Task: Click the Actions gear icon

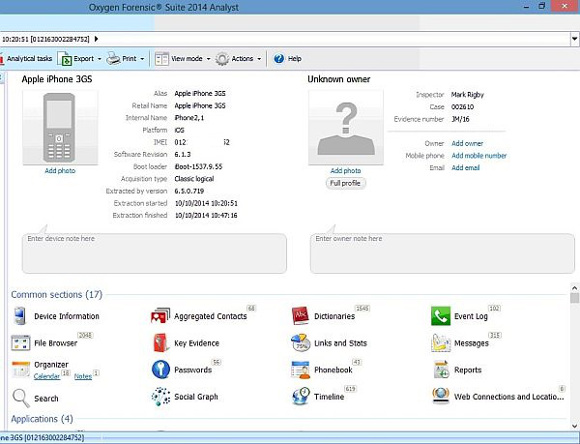Action: [222, 59]
